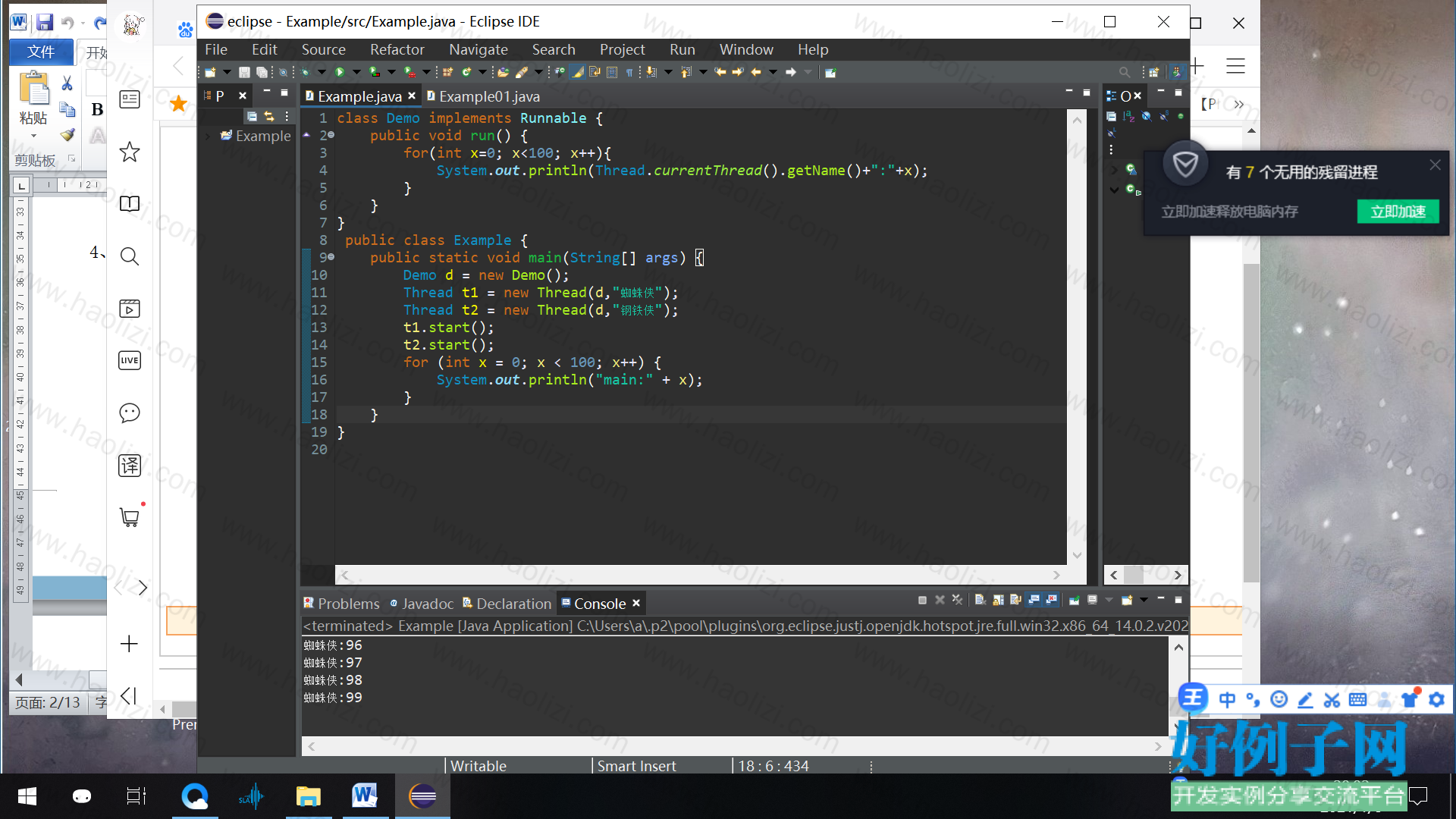
Task: Click the Open Console icon
Action: click(1127, 600)
